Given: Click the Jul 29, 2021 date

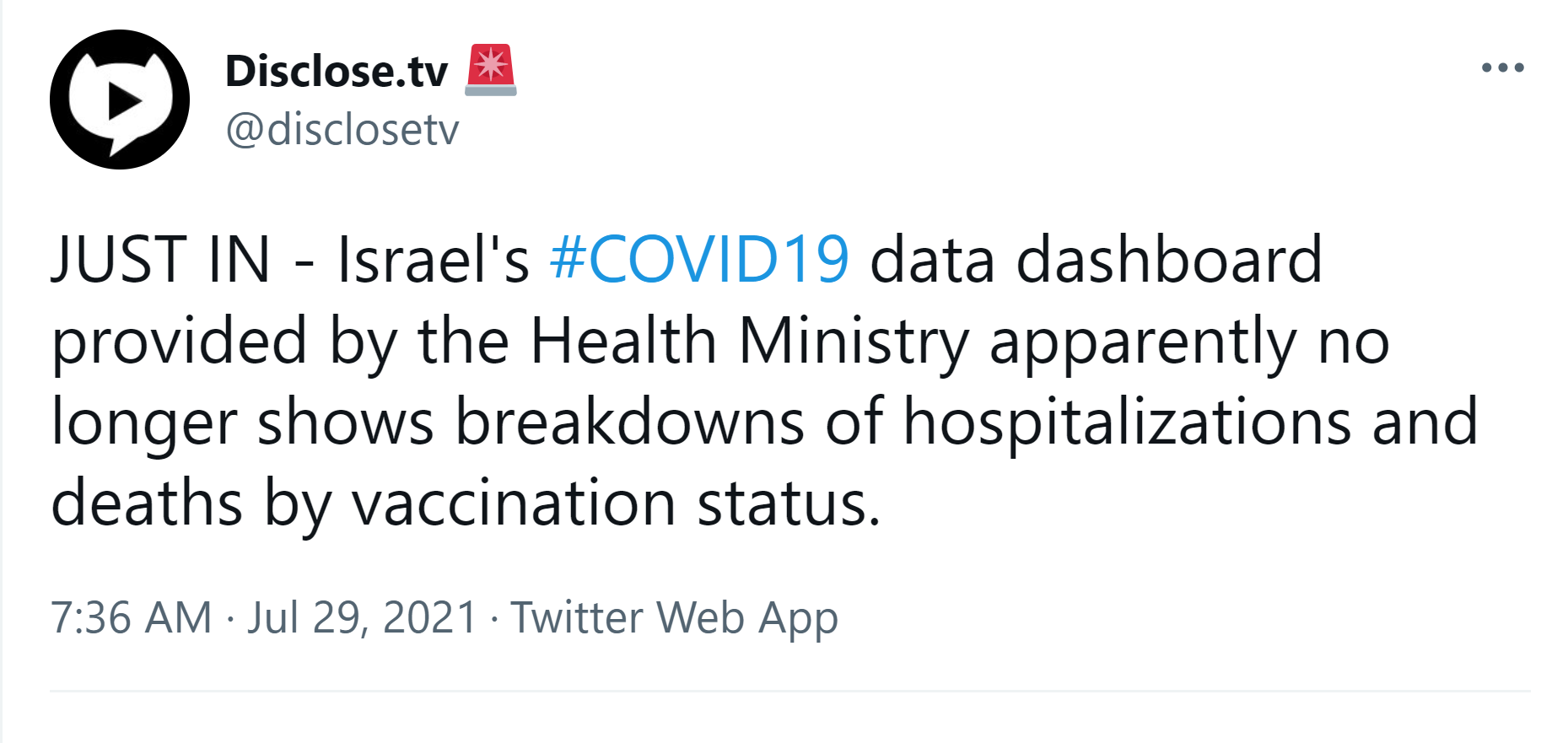Looking at the screenshot, I should point(363,617).
